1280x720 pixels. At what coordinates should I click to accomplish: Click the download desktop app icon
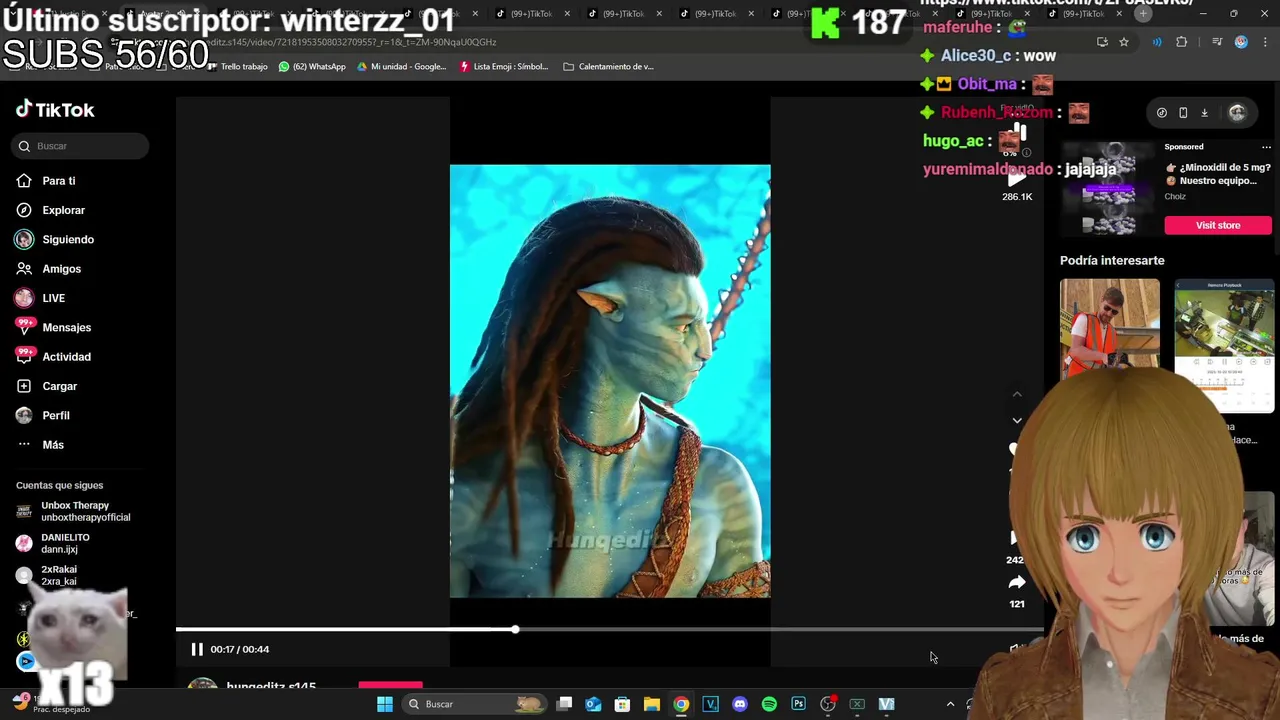pyautogui.click(x=1205, y=113)
